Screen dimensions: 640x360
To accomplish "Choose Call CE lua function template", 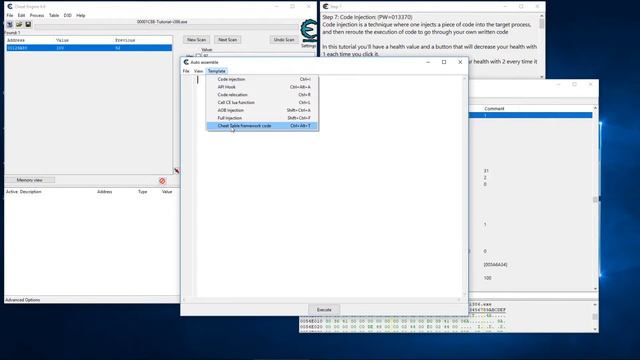I will coord(262,102).
